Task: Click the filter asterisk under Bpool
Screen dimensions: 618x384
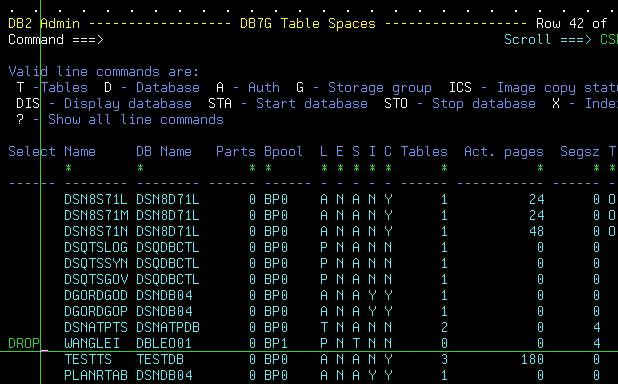Action: (x=268, y=168)
